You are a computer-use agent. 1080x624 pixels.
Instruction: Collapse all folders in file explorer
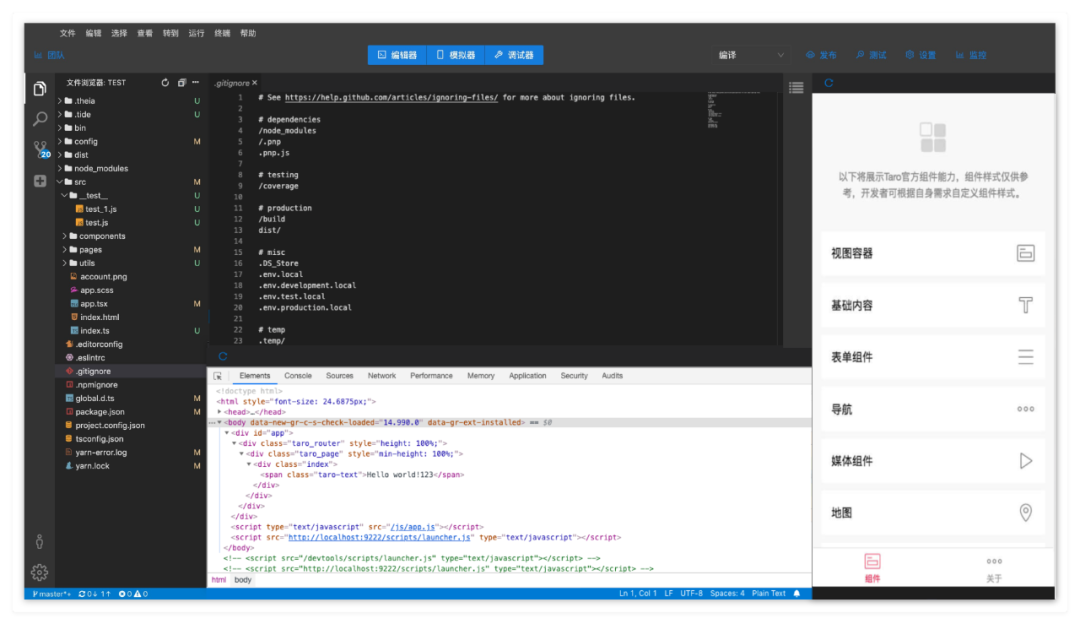click(x=181, y=83)
